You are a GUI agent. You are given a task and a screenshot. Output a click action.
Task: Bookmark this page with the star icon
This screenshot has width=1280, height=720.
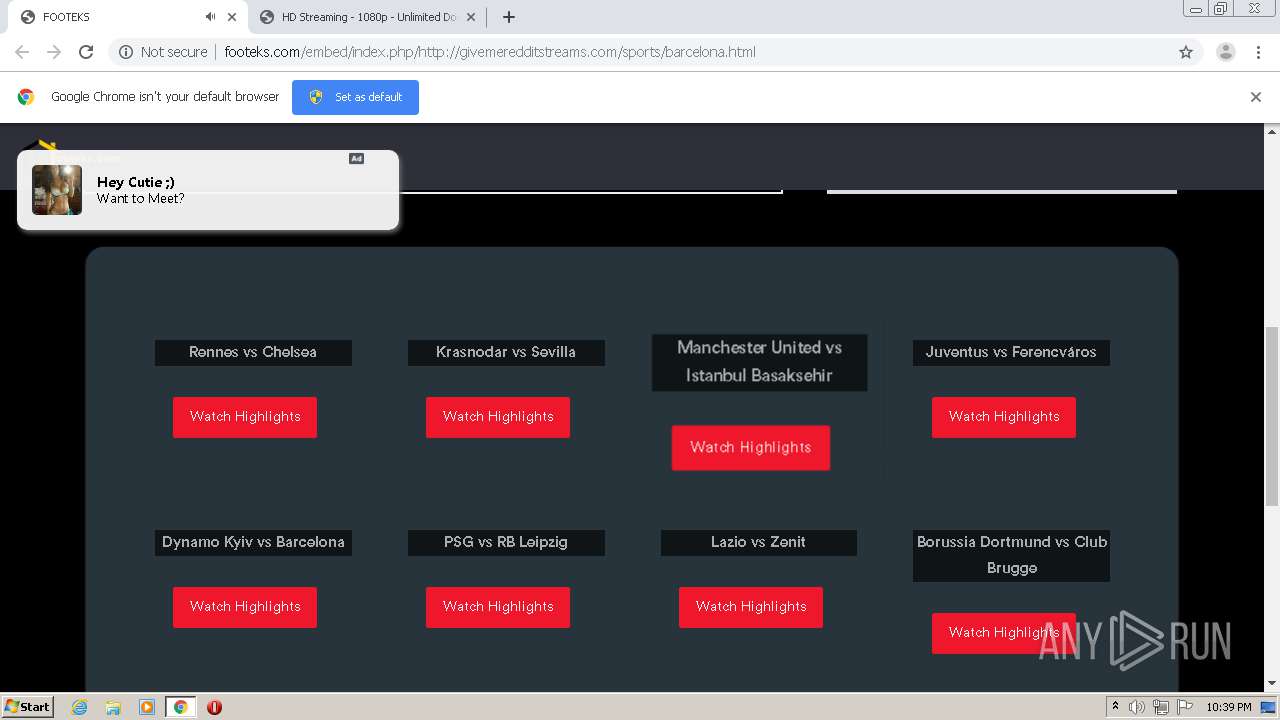1186,52
